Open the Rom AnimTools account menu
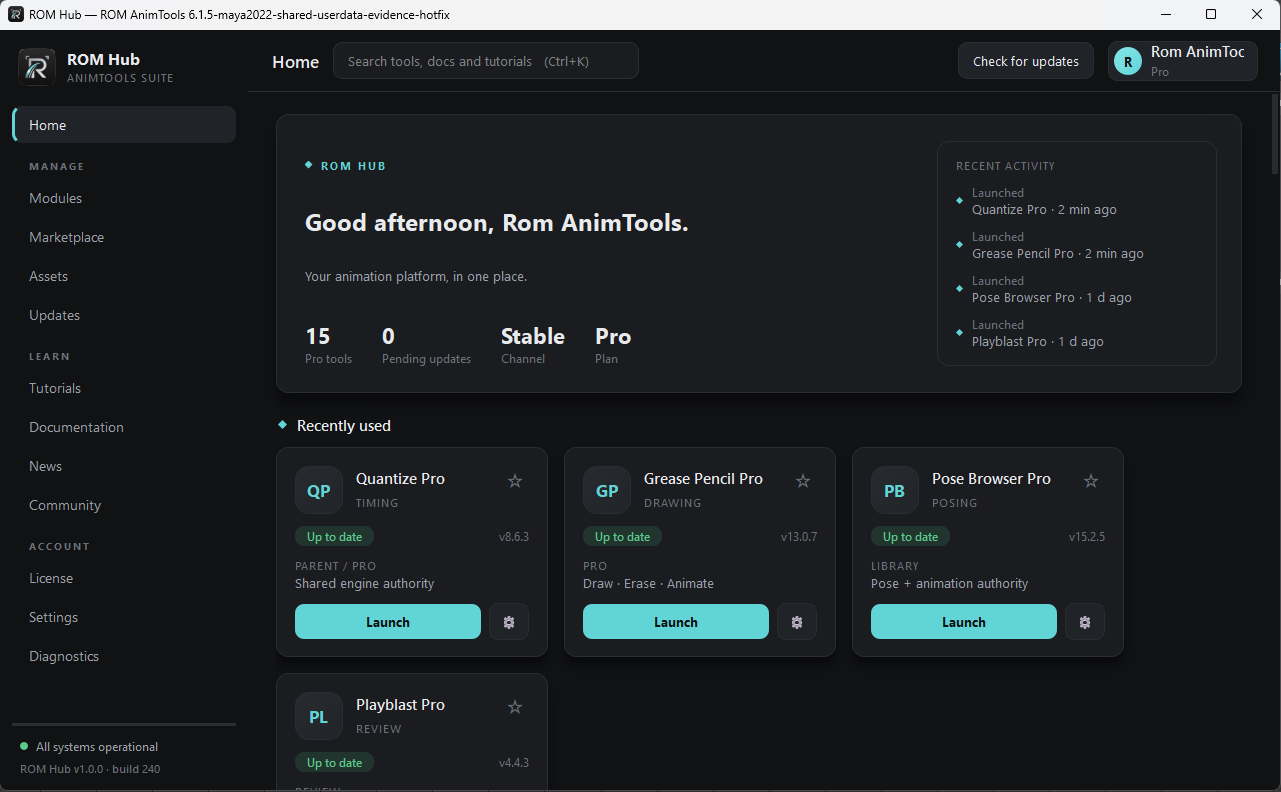 pyautogui.click(x=1182, y=61)
